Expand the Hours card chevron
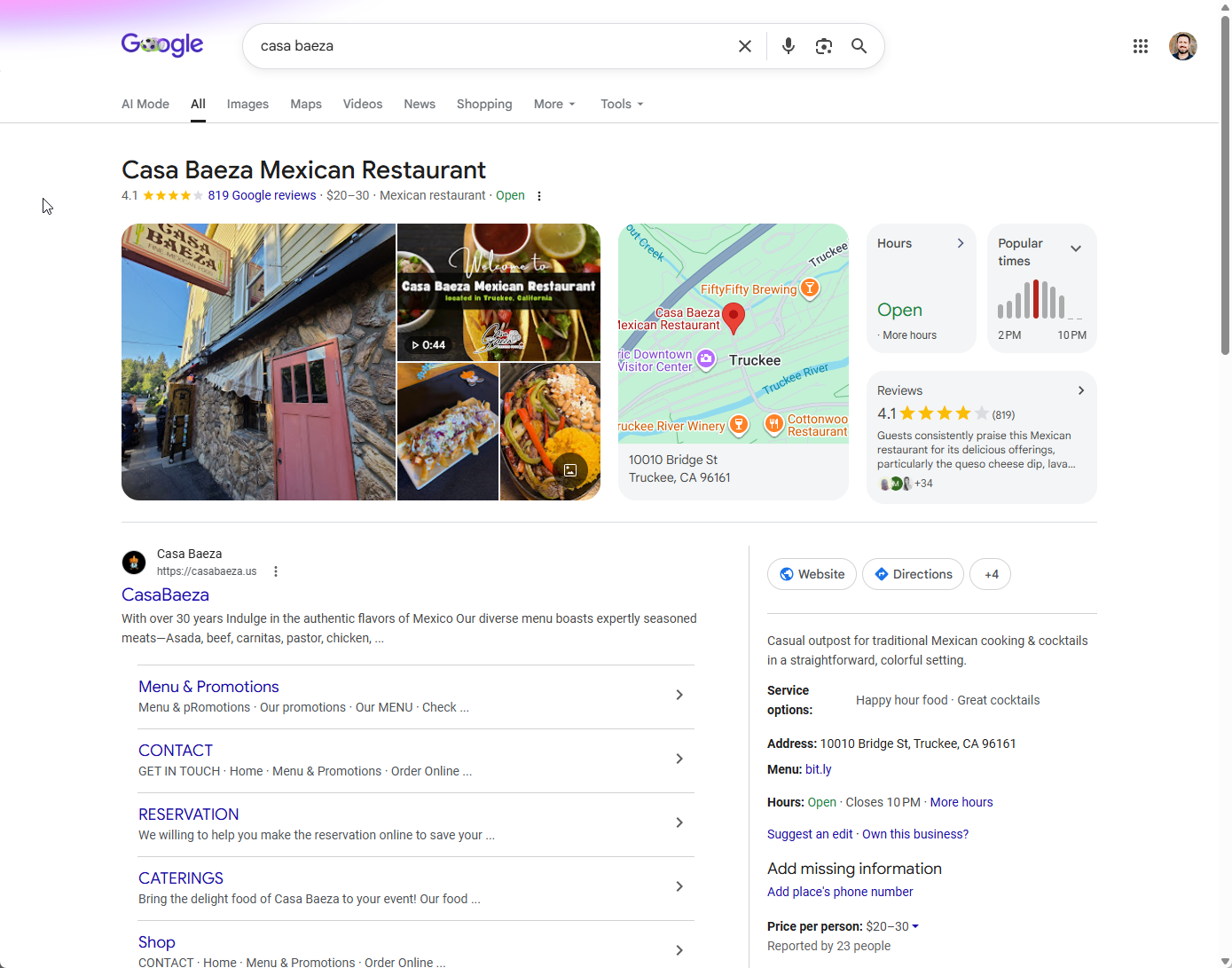 coord(961,243)
